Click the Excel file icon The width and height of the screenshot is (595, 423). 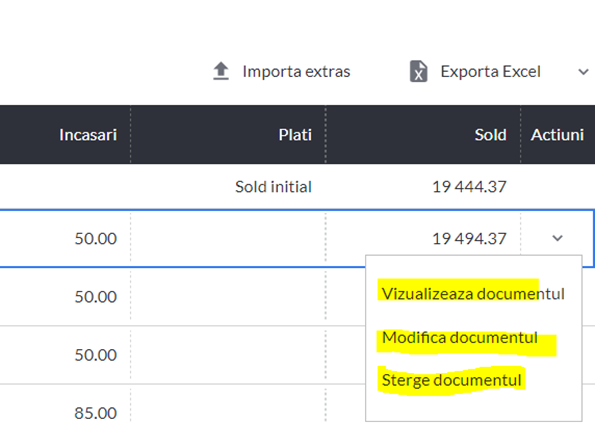419,71
